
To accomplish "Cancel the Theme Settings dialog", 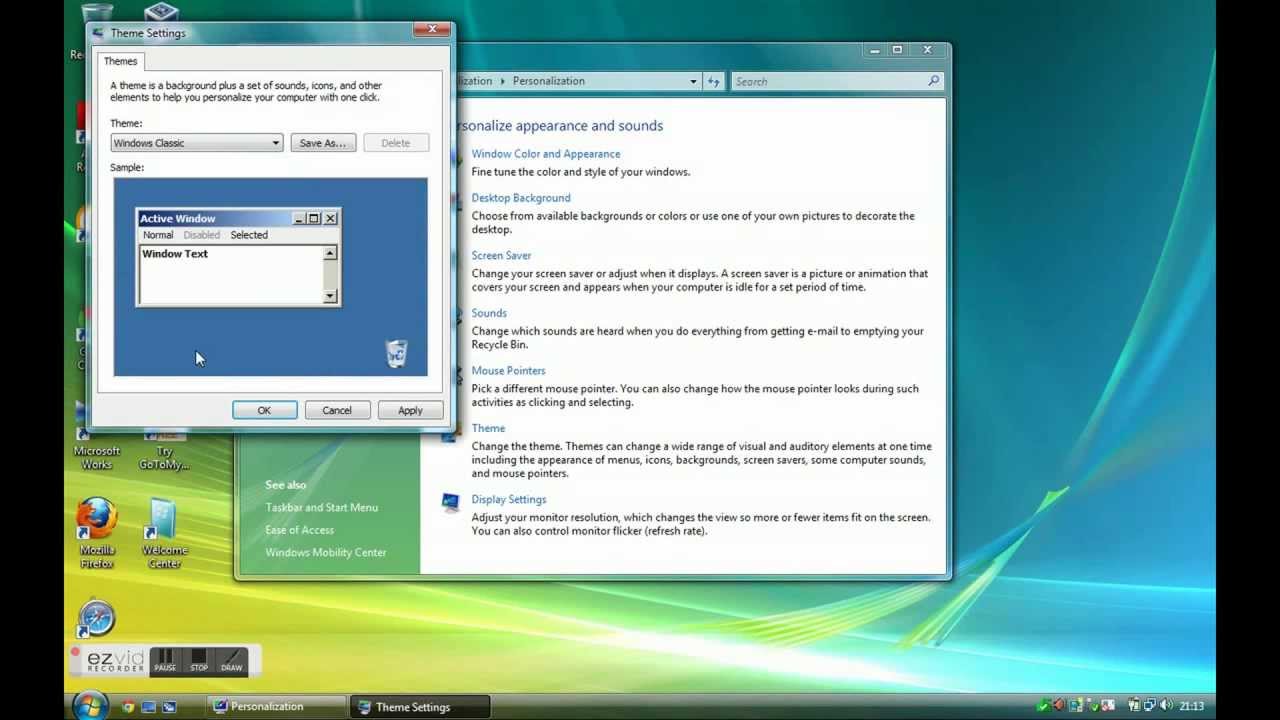I will point(337,410).
